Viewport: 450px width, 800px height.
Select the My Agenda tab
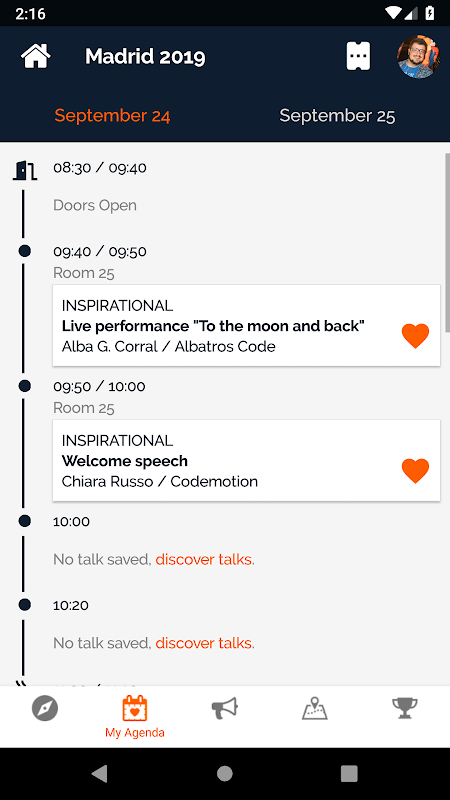(x=135, y=716)
